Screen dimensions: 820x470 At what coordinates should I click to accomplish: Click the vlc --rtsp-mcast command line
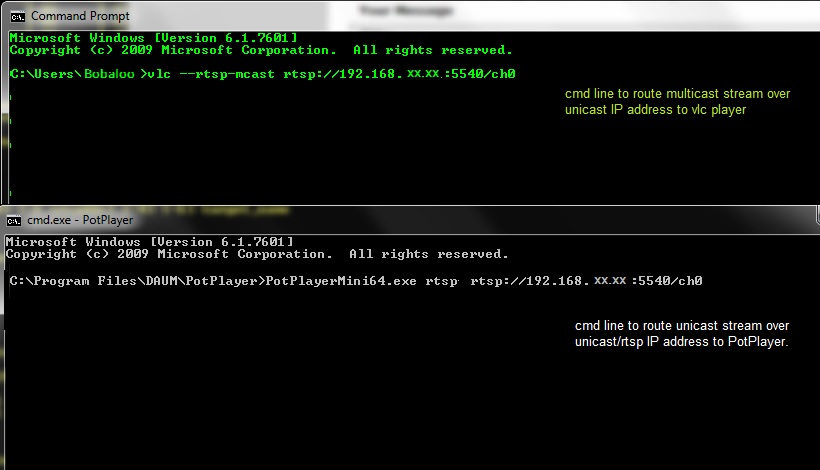tap(263, 74)
